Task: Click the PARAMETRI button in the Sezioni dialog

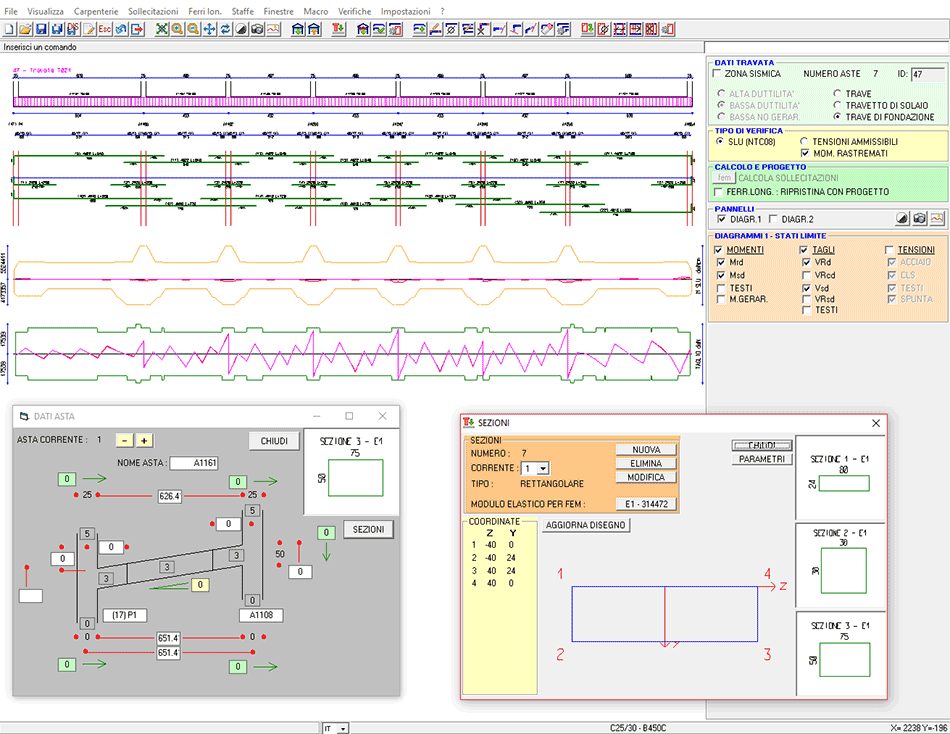Action: (762, 459)
